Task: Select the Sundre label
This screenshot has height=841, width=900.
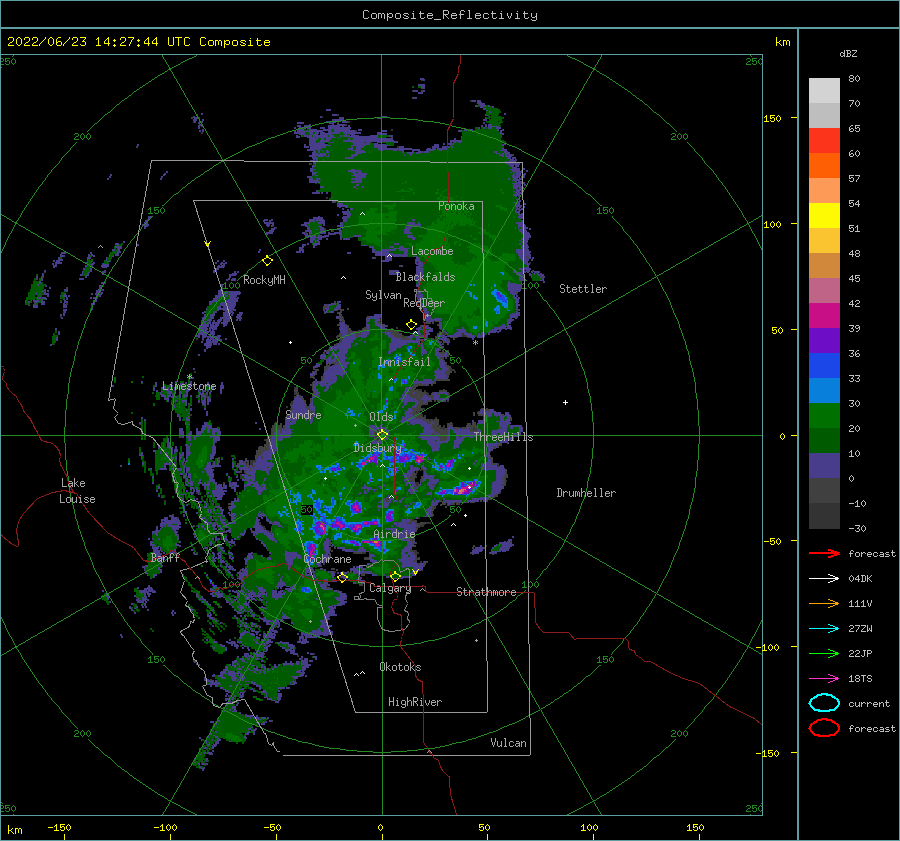Action: [x=303, y=414]
